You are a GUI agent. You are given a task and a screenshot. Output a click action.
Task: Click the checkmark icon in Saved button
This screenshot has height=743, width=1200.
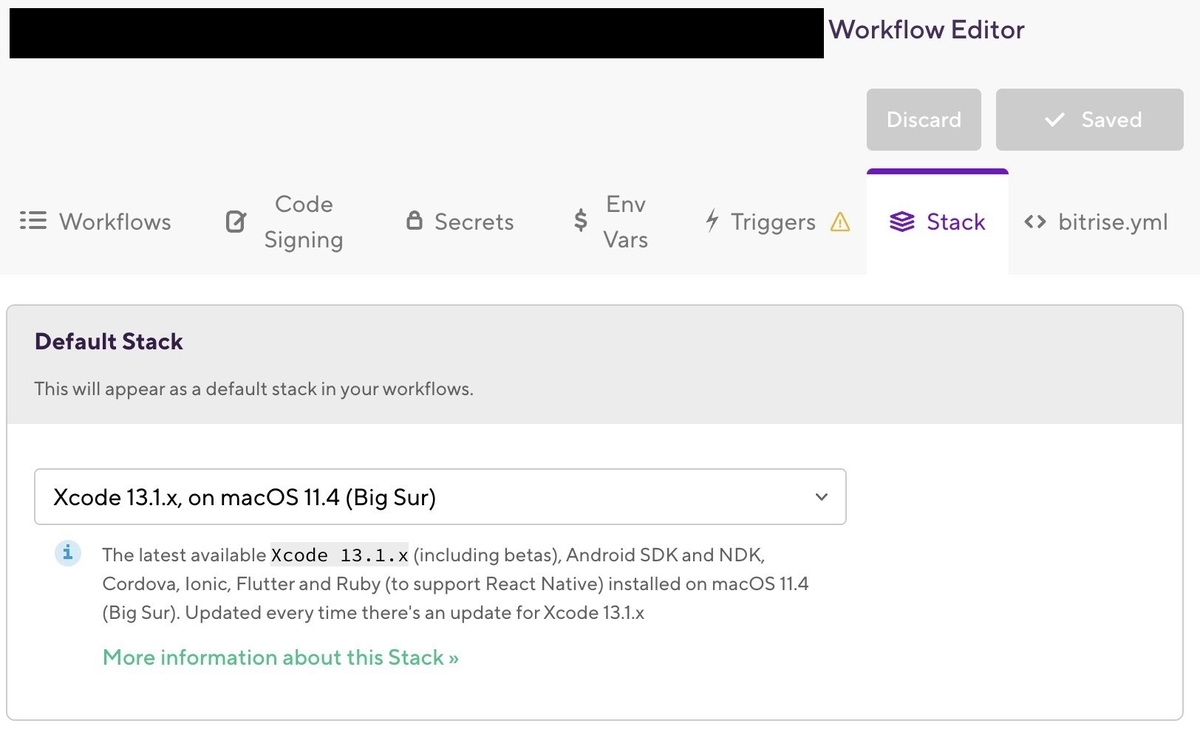point(1054,120)
